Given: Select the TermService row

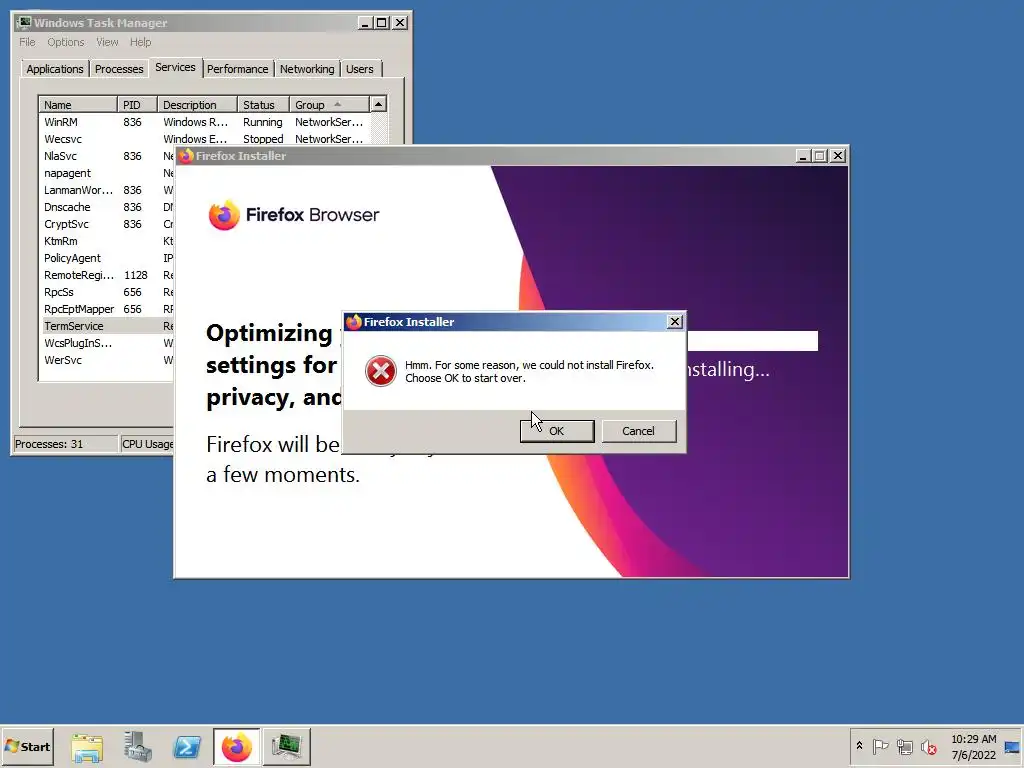Looking at the screenshot, I should [108, 326].
